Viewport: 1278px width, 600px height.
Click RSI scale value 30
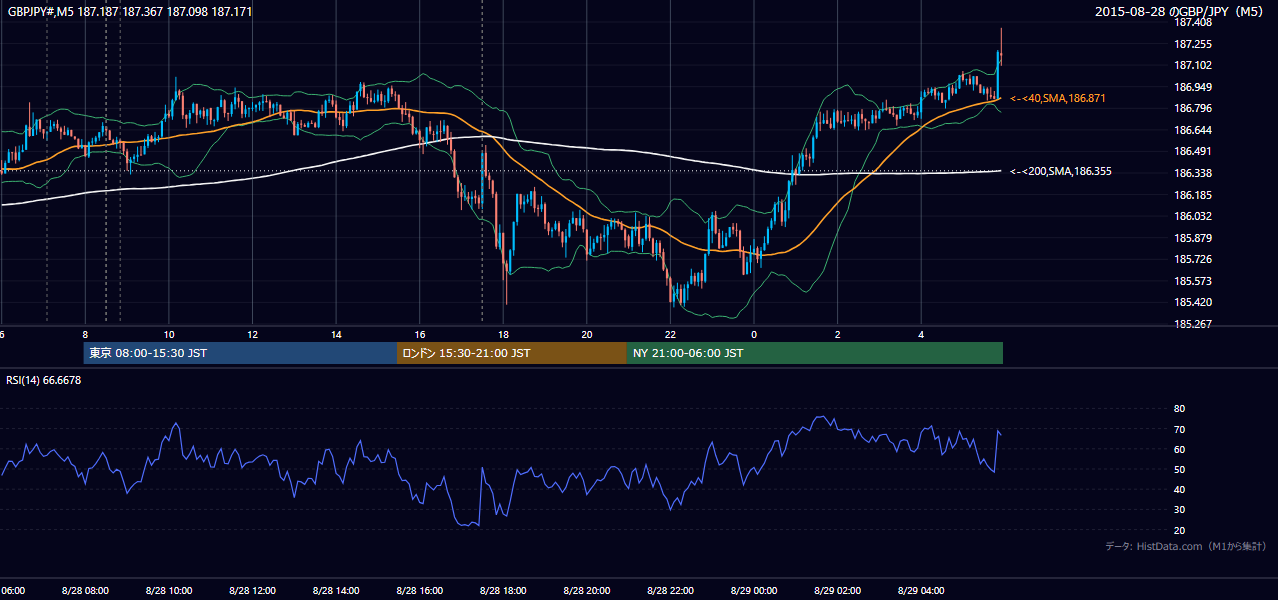tap(1179, 510)
